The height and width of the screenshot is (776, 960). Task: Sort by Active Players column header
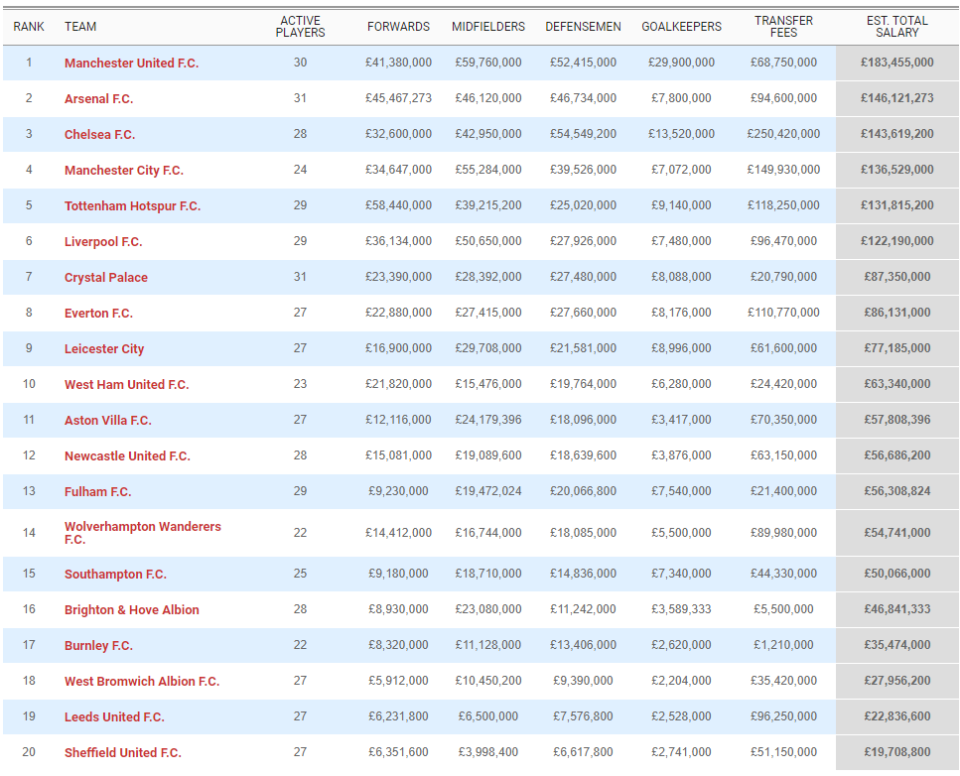(300, 27)
